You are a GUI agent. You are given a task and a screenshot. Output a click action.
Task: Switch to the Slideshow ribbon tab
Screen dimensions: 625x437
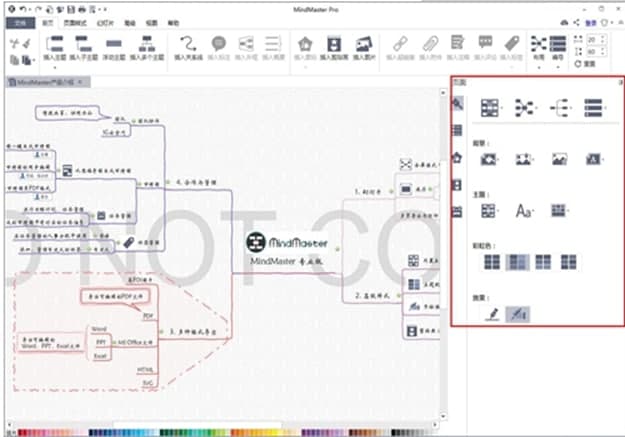[105, 23]
